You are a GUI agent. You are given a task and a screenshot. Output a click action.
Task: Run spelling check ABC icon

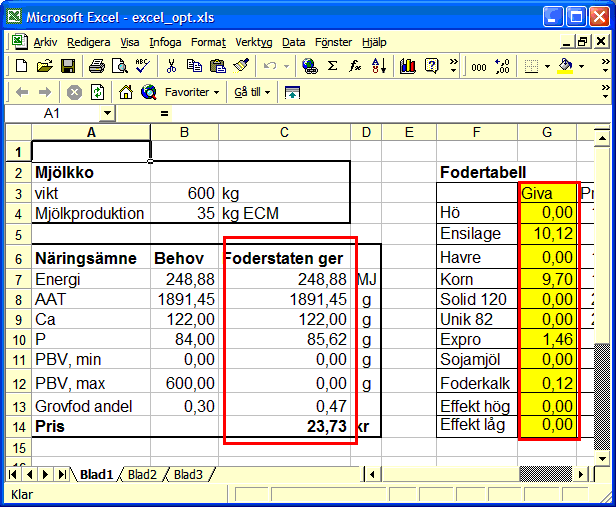click(x=142, y=66)
